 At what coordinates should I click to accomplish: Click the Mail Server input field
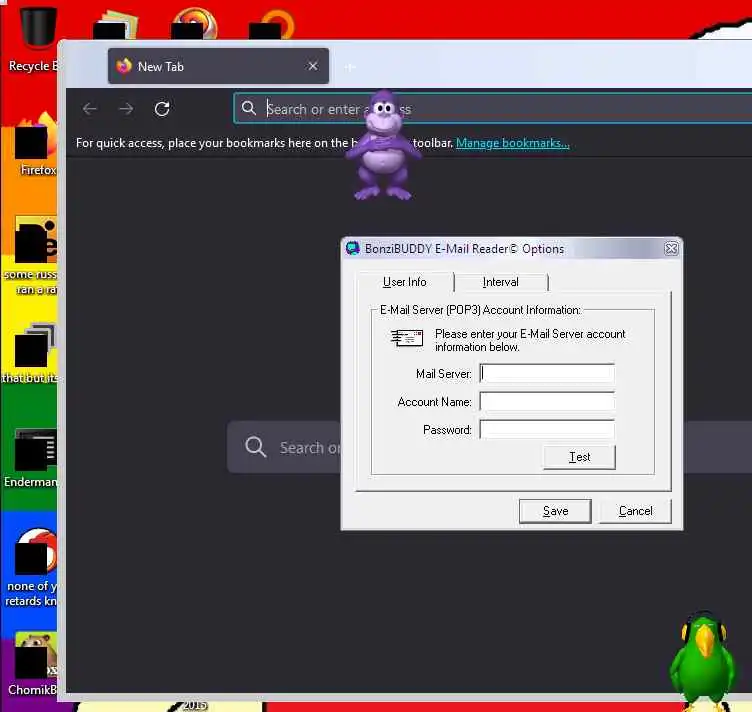(547, 374)
